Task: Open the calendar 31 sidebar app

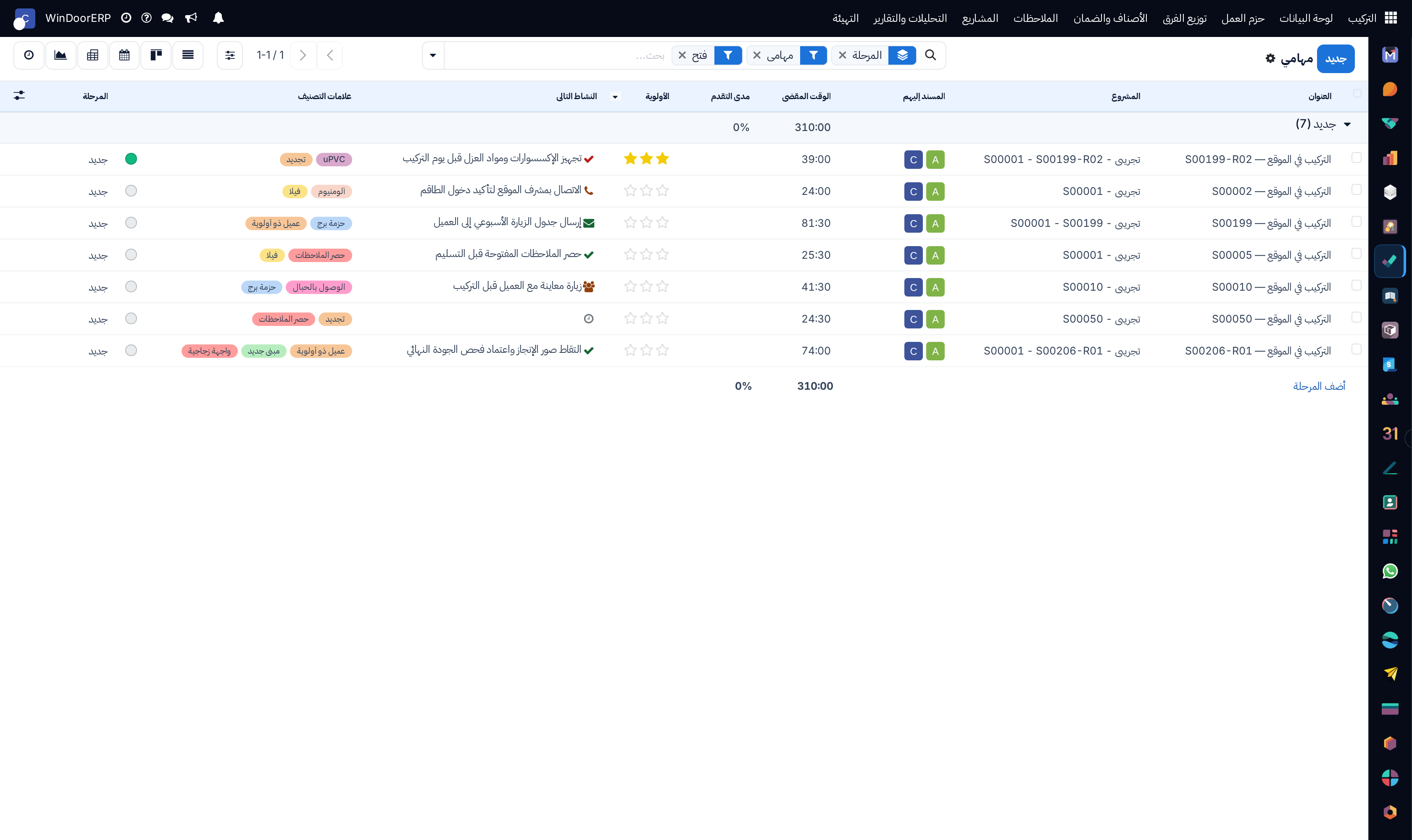Action: coord(1390,433)
